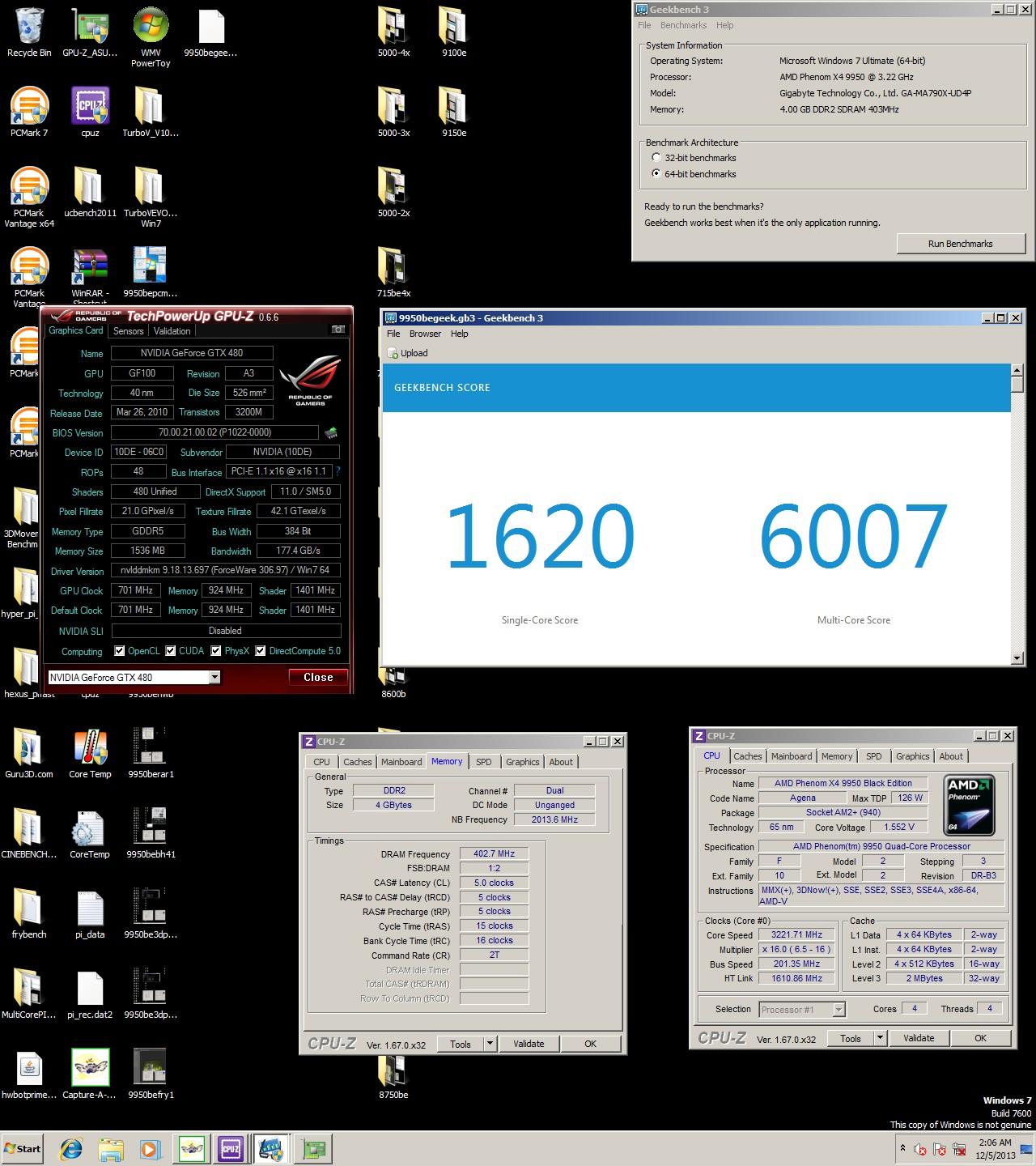The height and width of the screenshot is (1166, 1036).
Task: Open the Graphics tab in CPU-Z CPU window
Action: (x=912, y=756)
